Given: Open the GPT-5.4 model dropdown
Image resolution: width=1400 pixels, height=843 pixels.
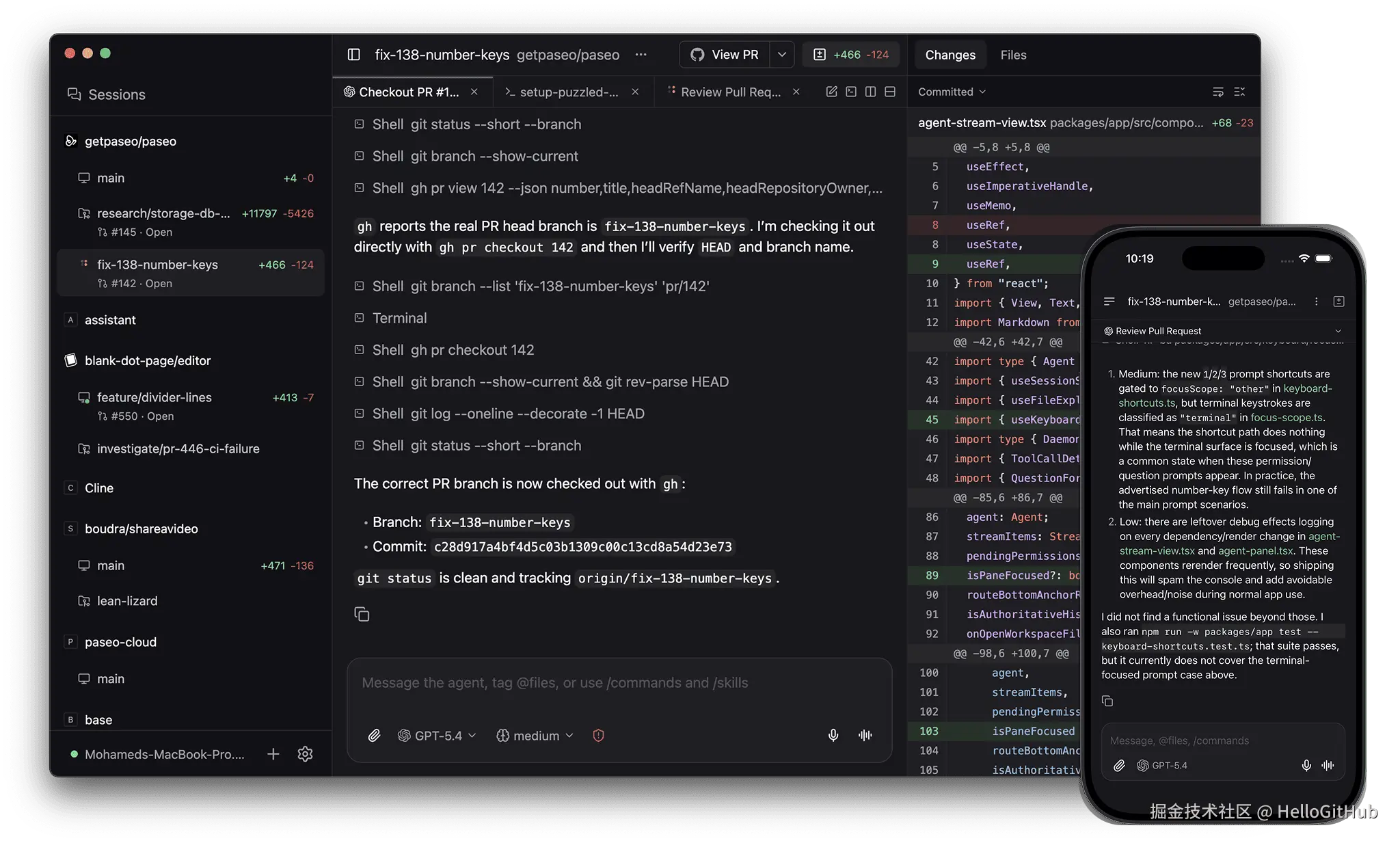Looking at the screenshot, I should [x=437, y=736].
